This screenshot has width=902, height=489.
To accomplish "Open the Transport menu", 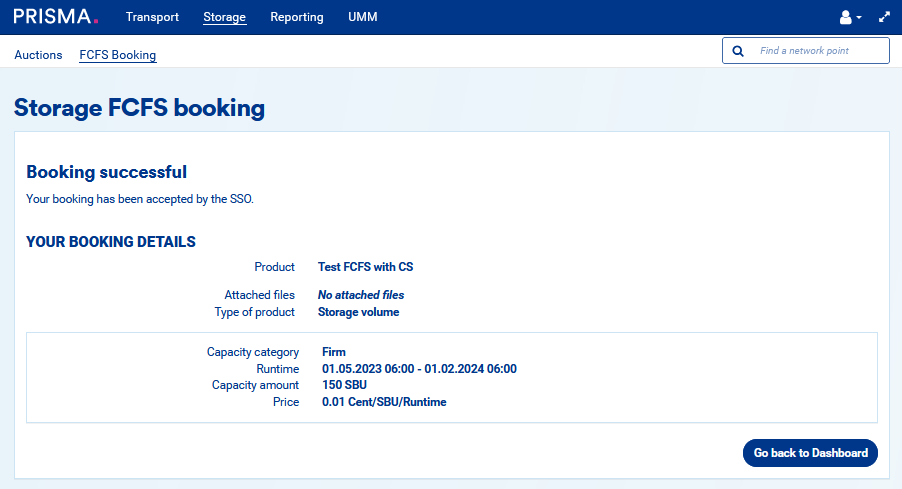I will 152,17.
